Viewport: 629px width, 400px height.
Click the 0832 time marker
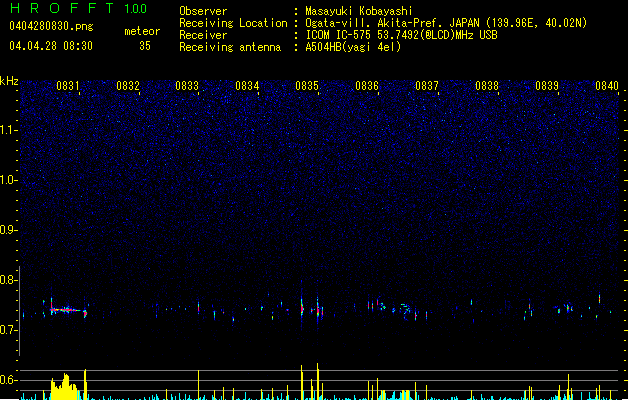[128, 86]
